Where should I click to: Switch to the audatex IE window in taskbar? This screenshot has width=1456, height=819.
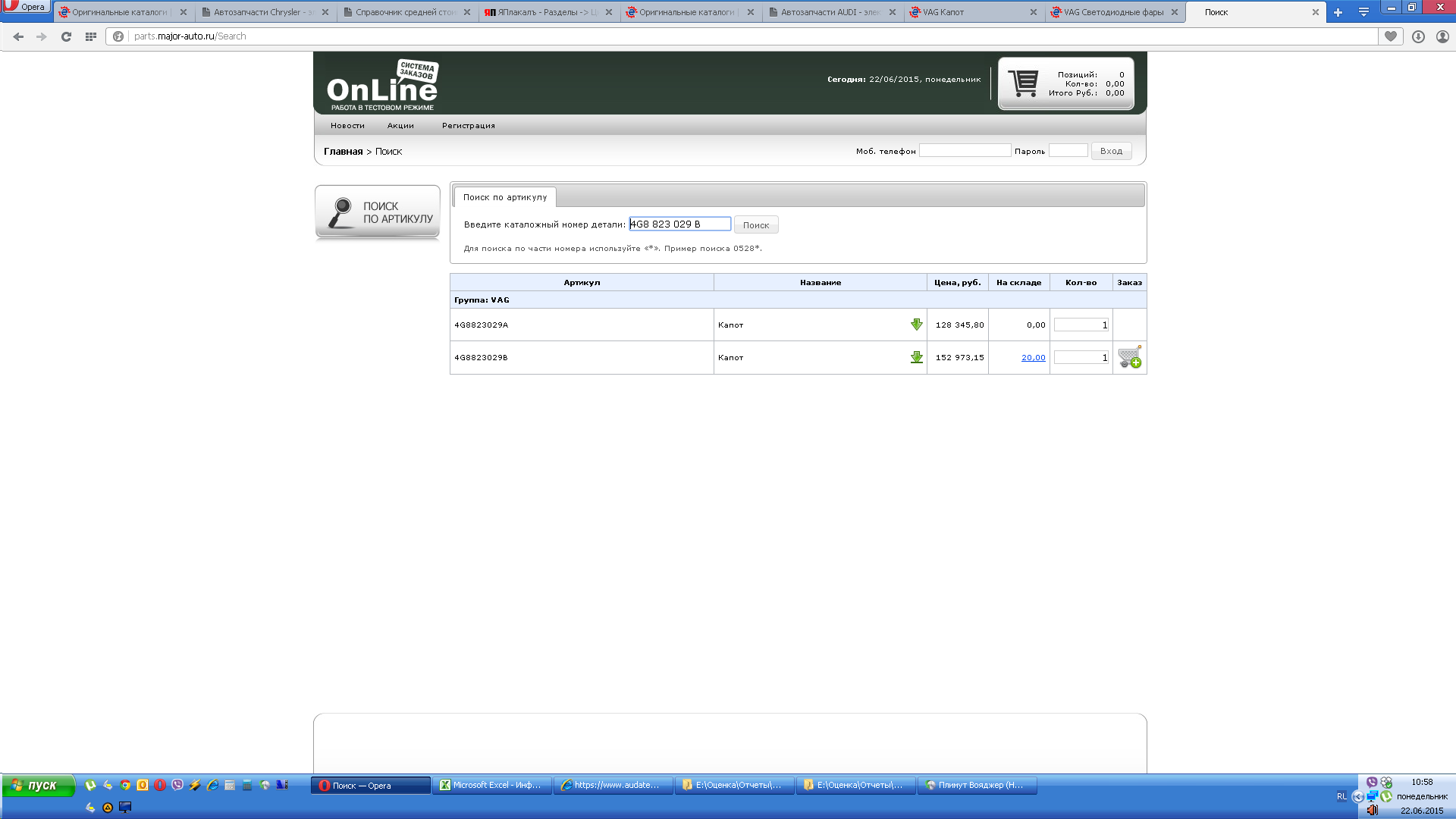(613, 786)
